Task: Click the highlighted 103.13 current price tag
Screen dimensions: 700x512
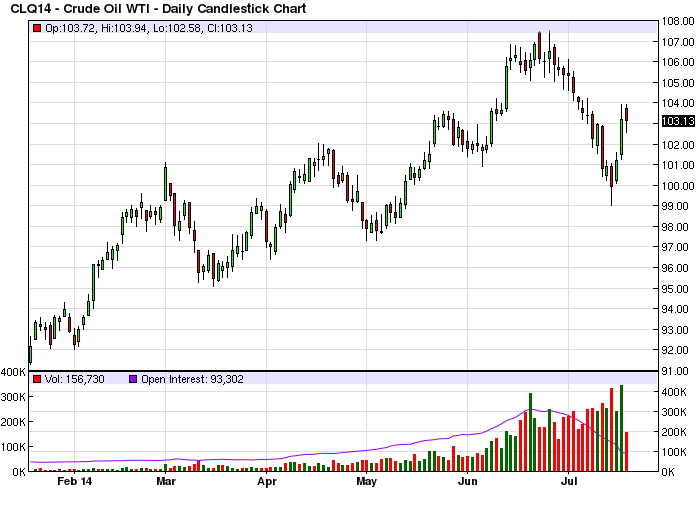Action: [678, 121]
